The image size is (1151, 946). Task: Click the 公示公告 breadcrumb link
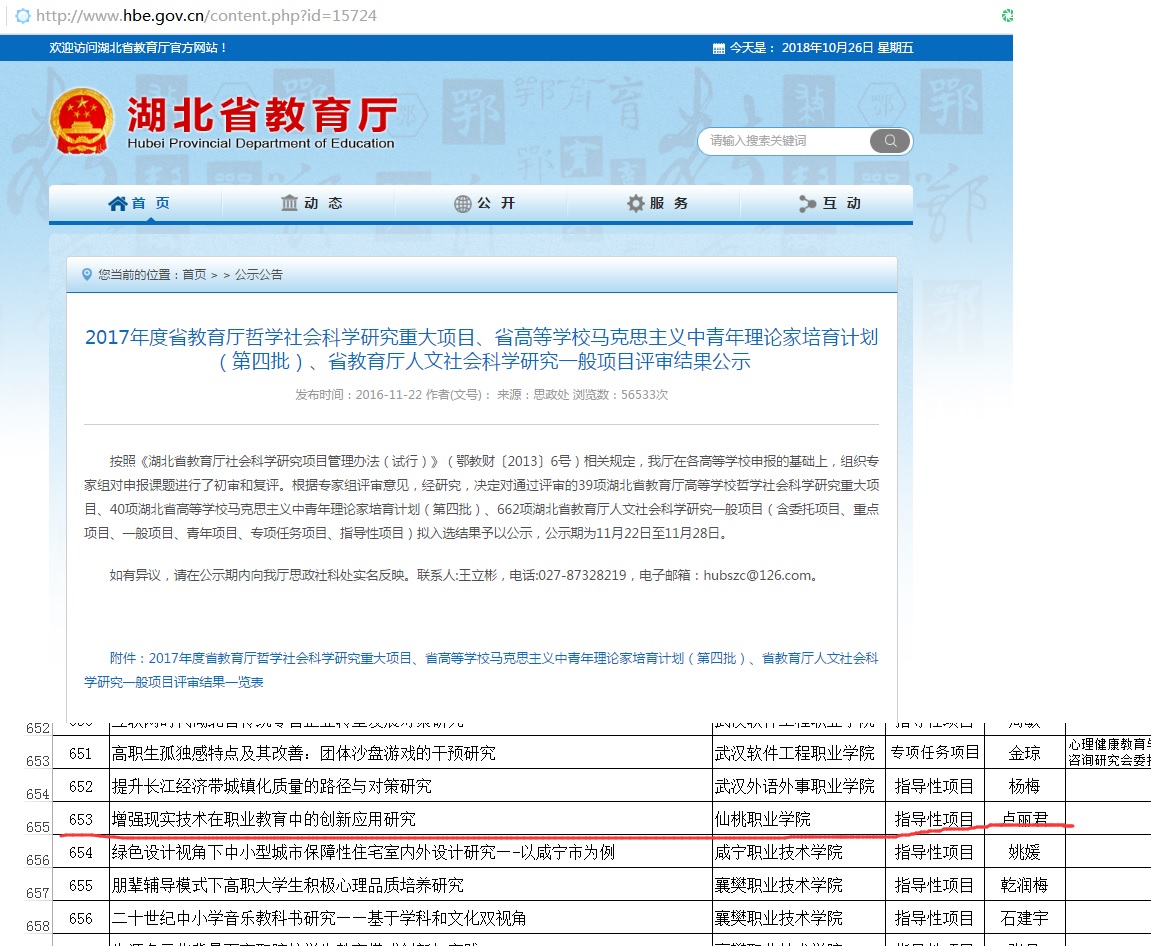(258, 274)
